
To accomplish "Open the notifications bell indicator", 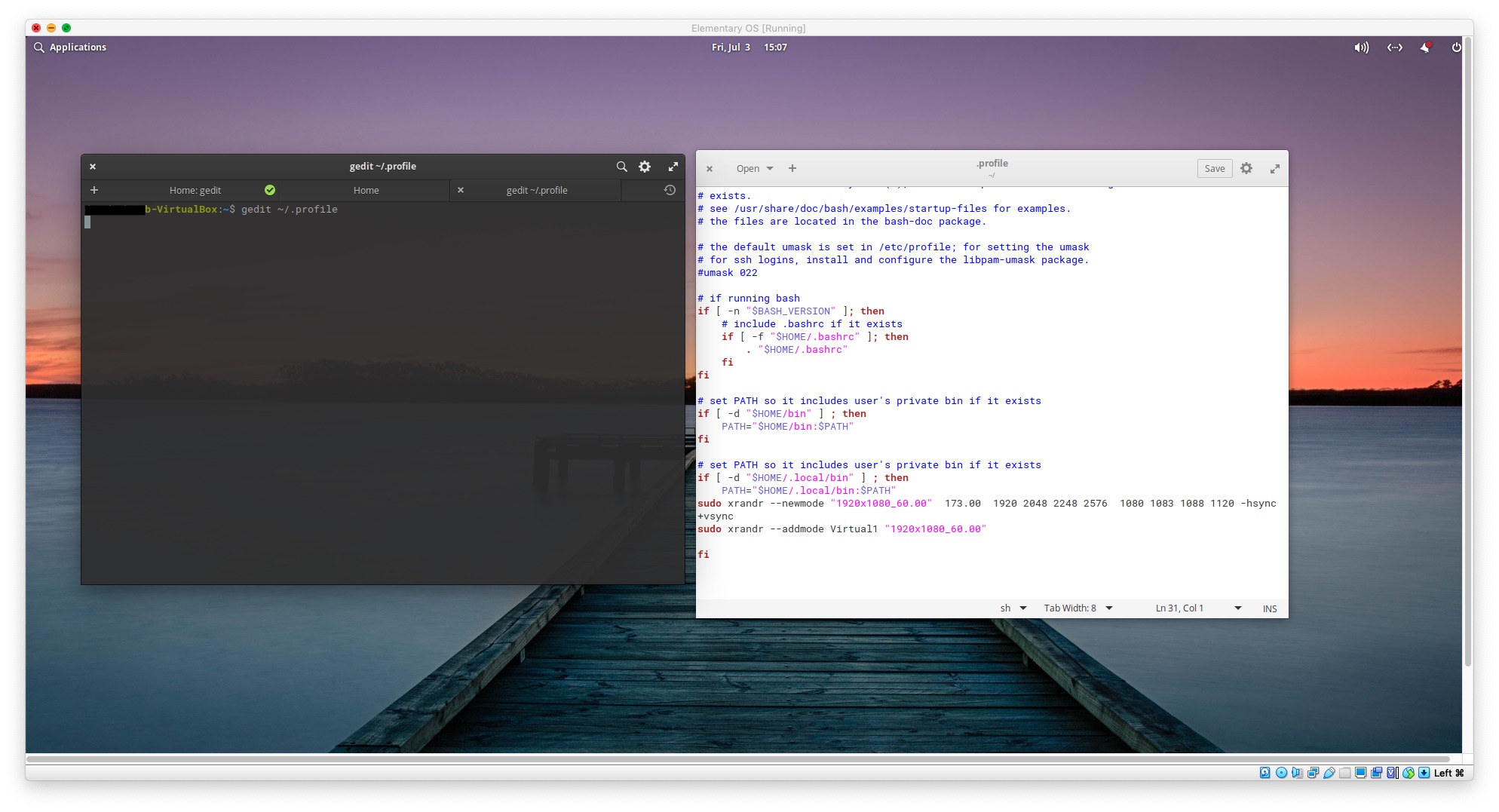I will tap(1425, 47).
